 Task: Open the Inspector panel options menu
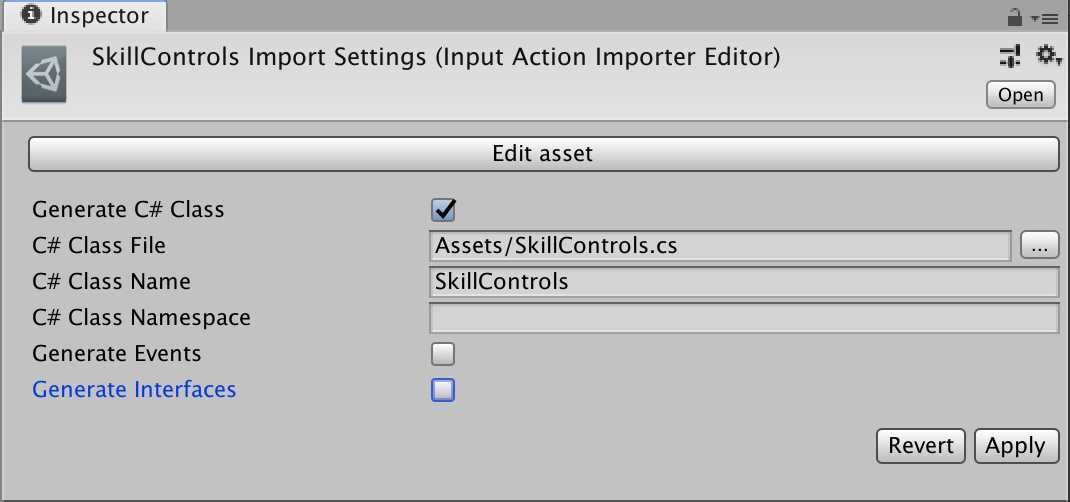1045,18
